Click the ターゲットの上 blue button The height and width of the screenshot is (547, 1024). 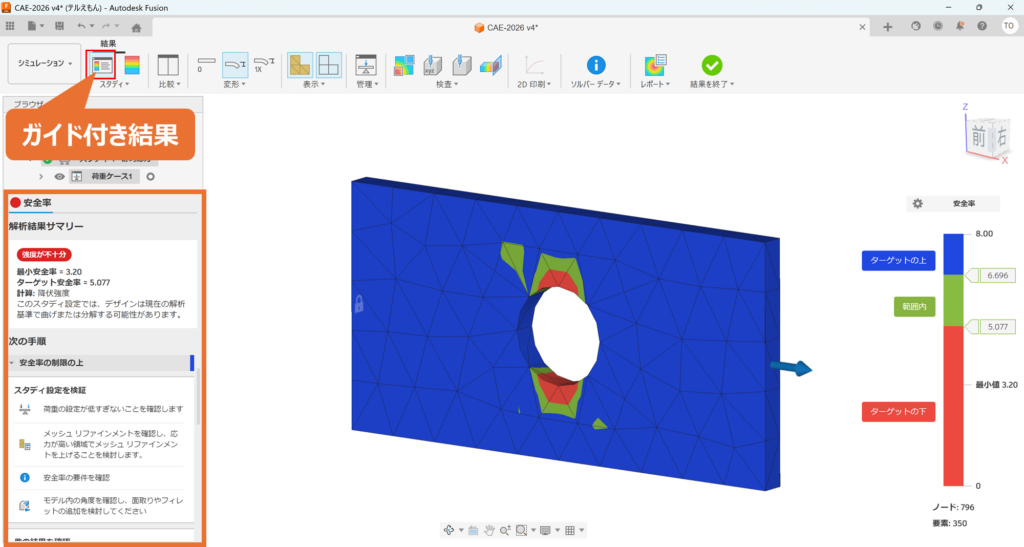tap(897, 260)
